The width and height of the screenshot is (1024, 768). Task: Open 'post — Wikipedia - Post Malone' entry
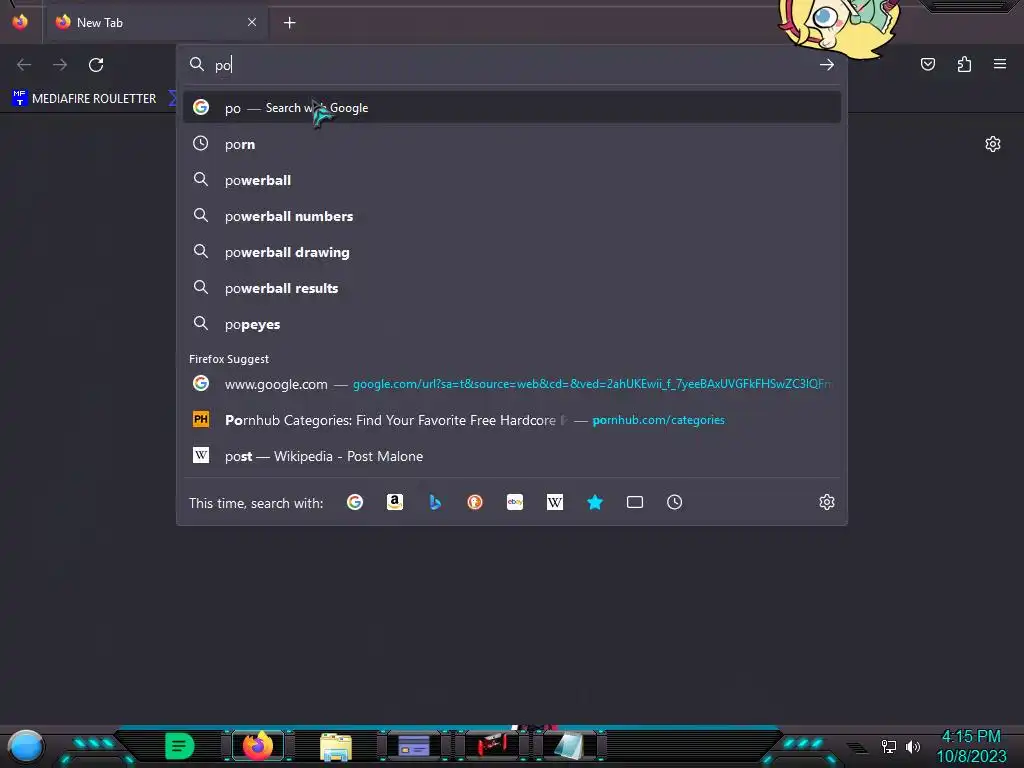(x=512, y=456)
